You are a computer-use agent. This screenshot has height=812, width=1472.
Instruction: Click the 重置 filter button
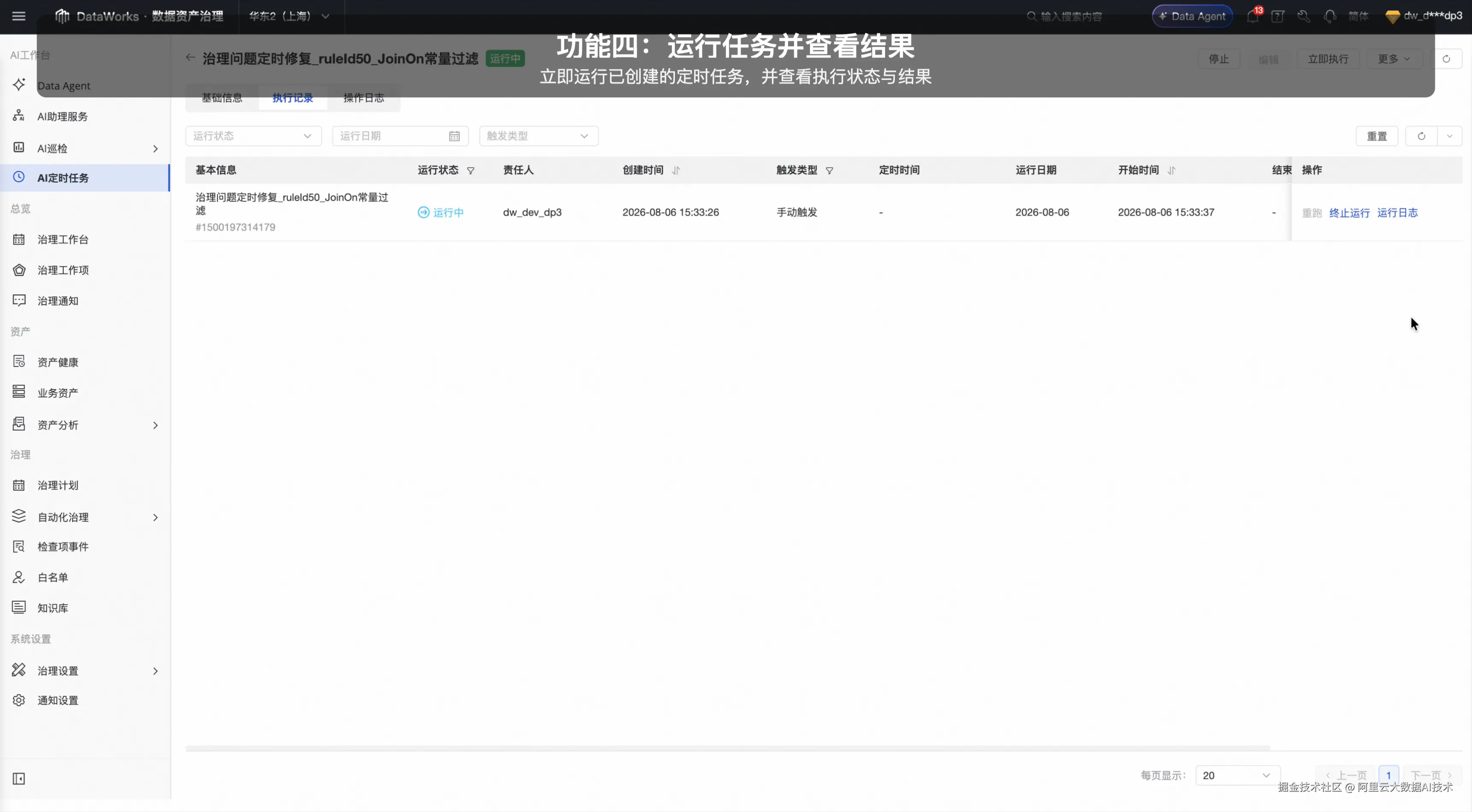click(x=1377, y=136)
